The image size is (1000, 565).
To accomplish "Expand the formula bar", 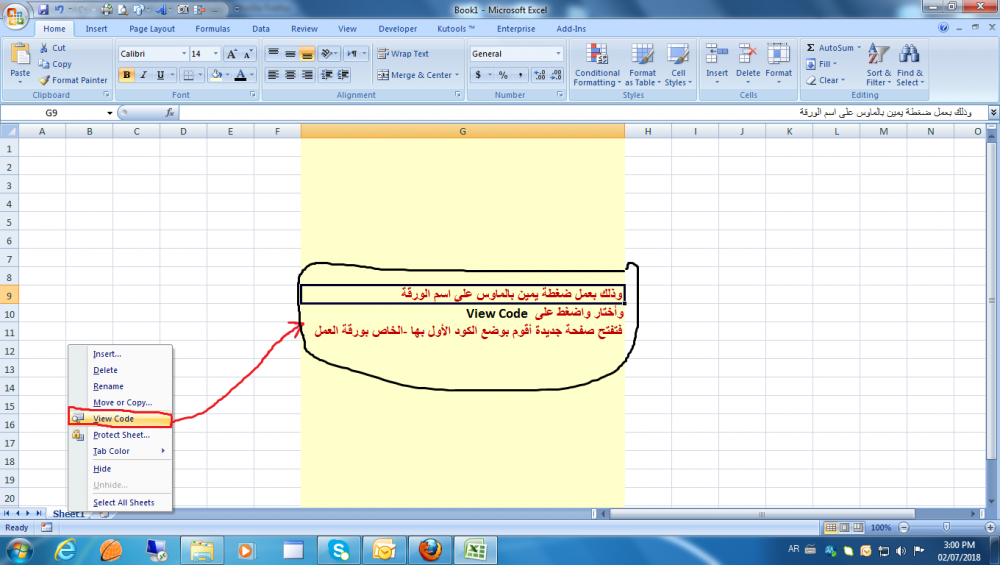I will pos(993,112).
